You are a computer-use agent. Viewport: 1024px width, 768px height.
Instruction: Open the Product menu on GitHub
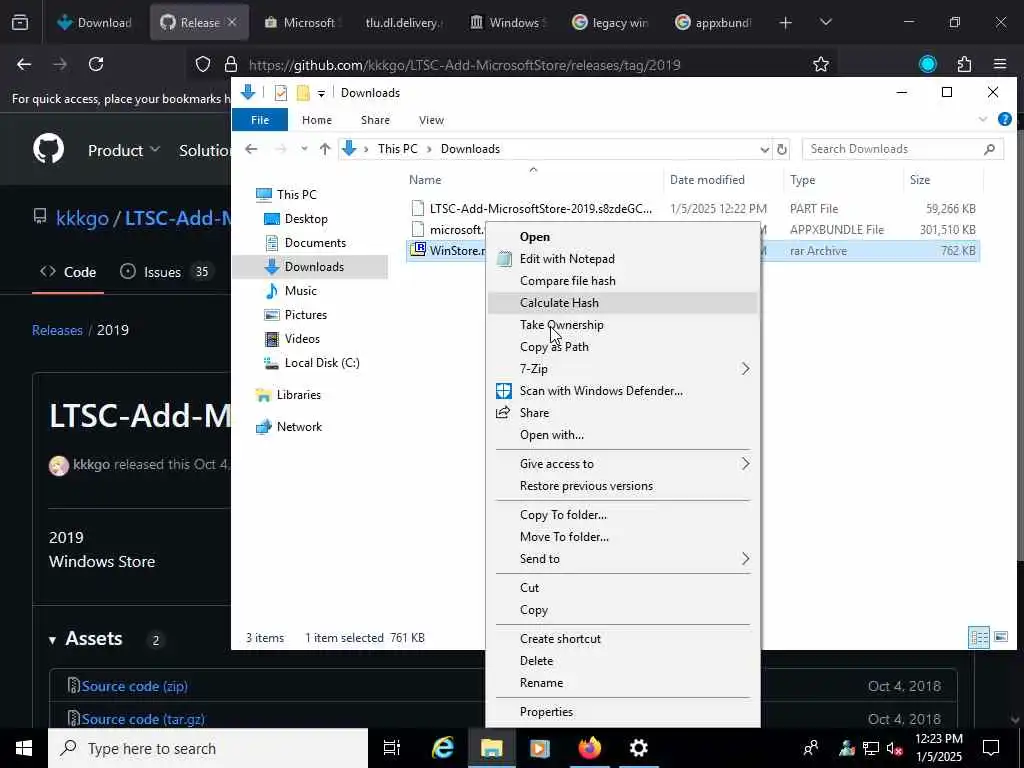point(123,150)
